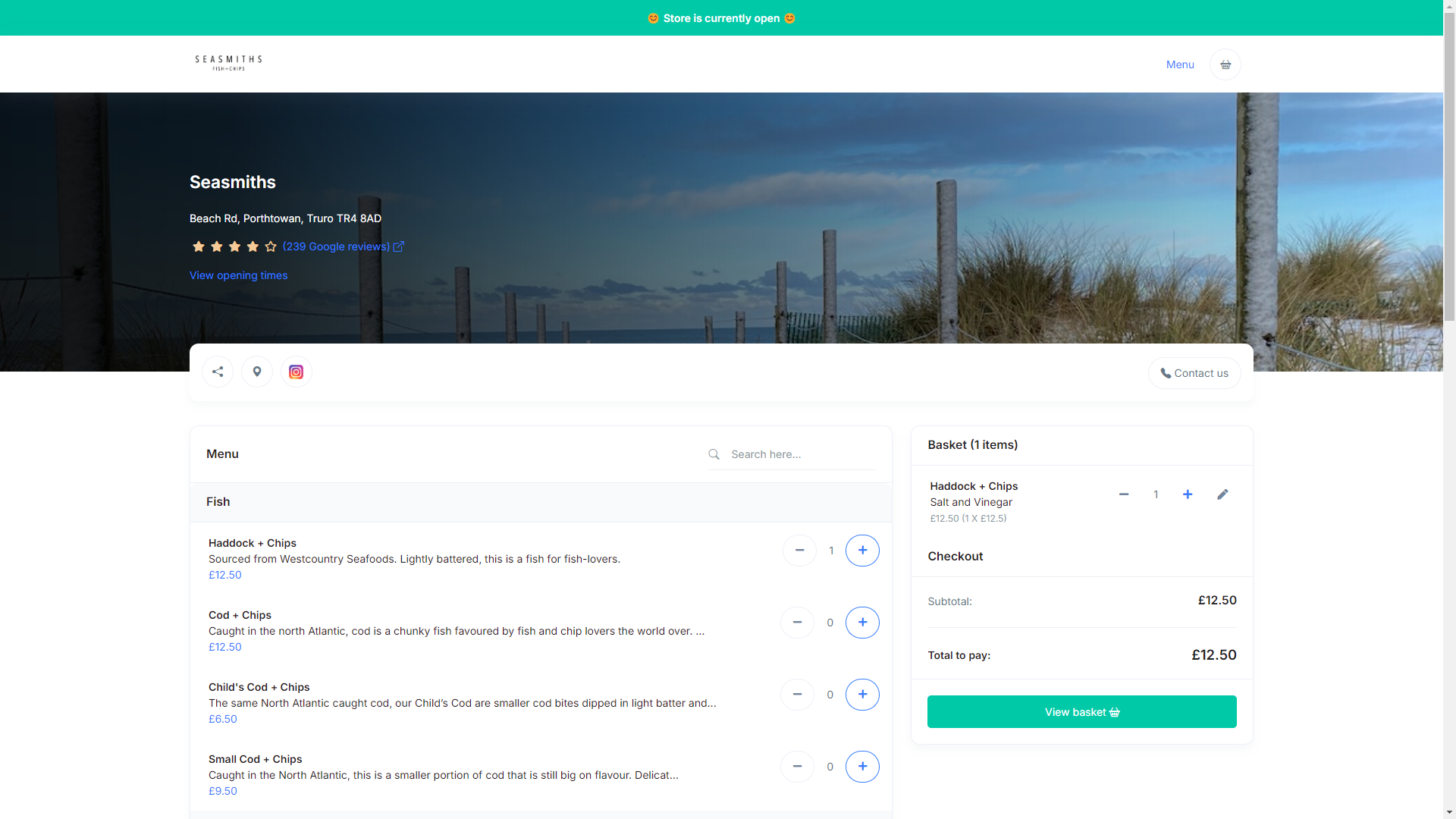Open View opening times link
1456x819 pixels.
tap(238, 275)
